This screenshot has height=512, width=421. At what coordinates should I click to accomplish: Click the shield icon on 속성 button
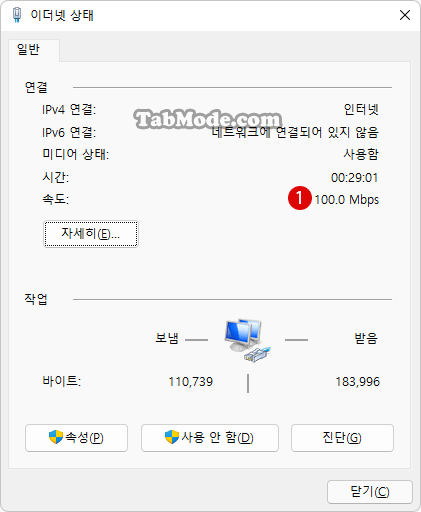pos(56,437)
